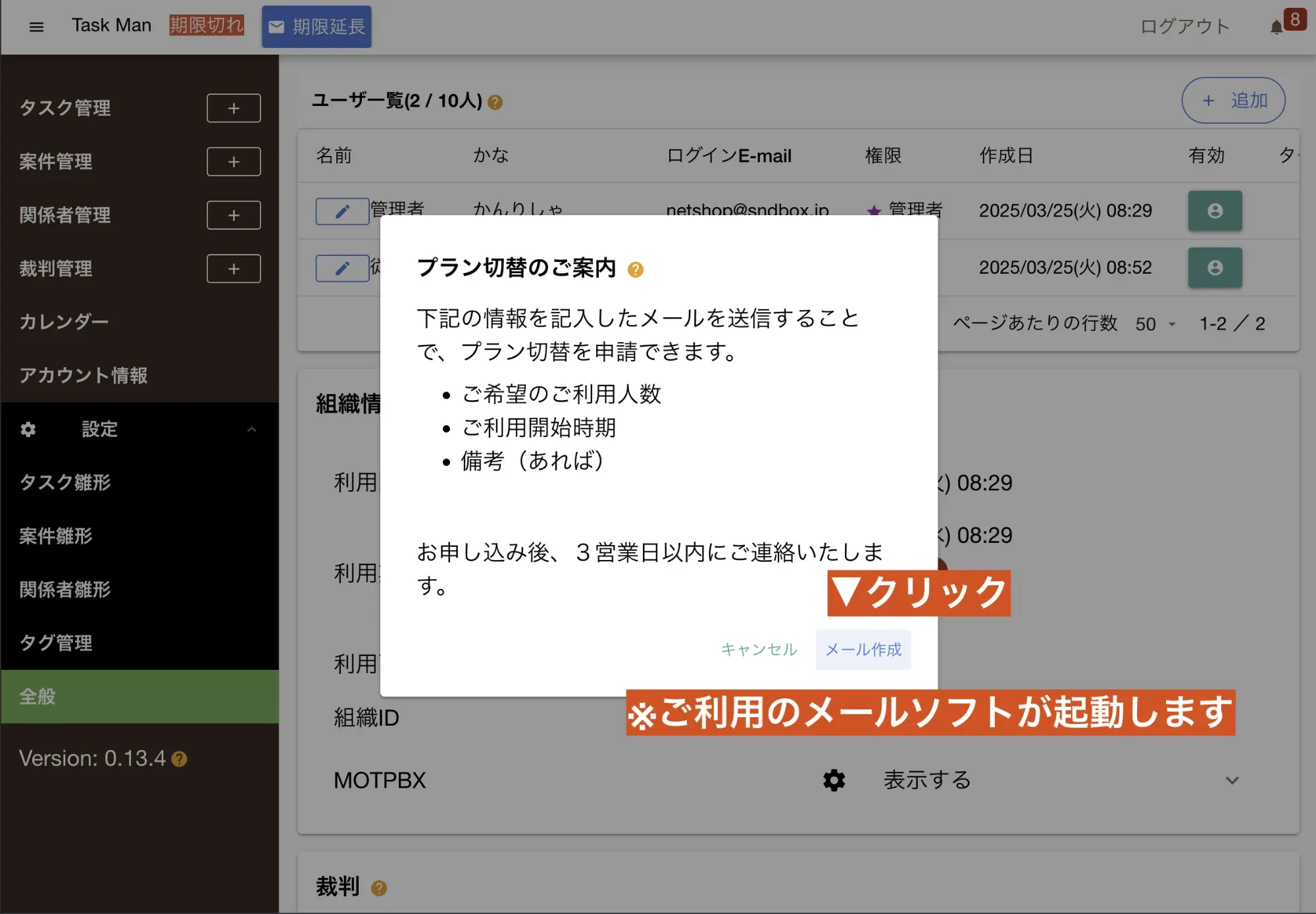Click help icon next to Version 0.13.4
This screenshot has width=1316, height=914.
(x=180, y=759)
